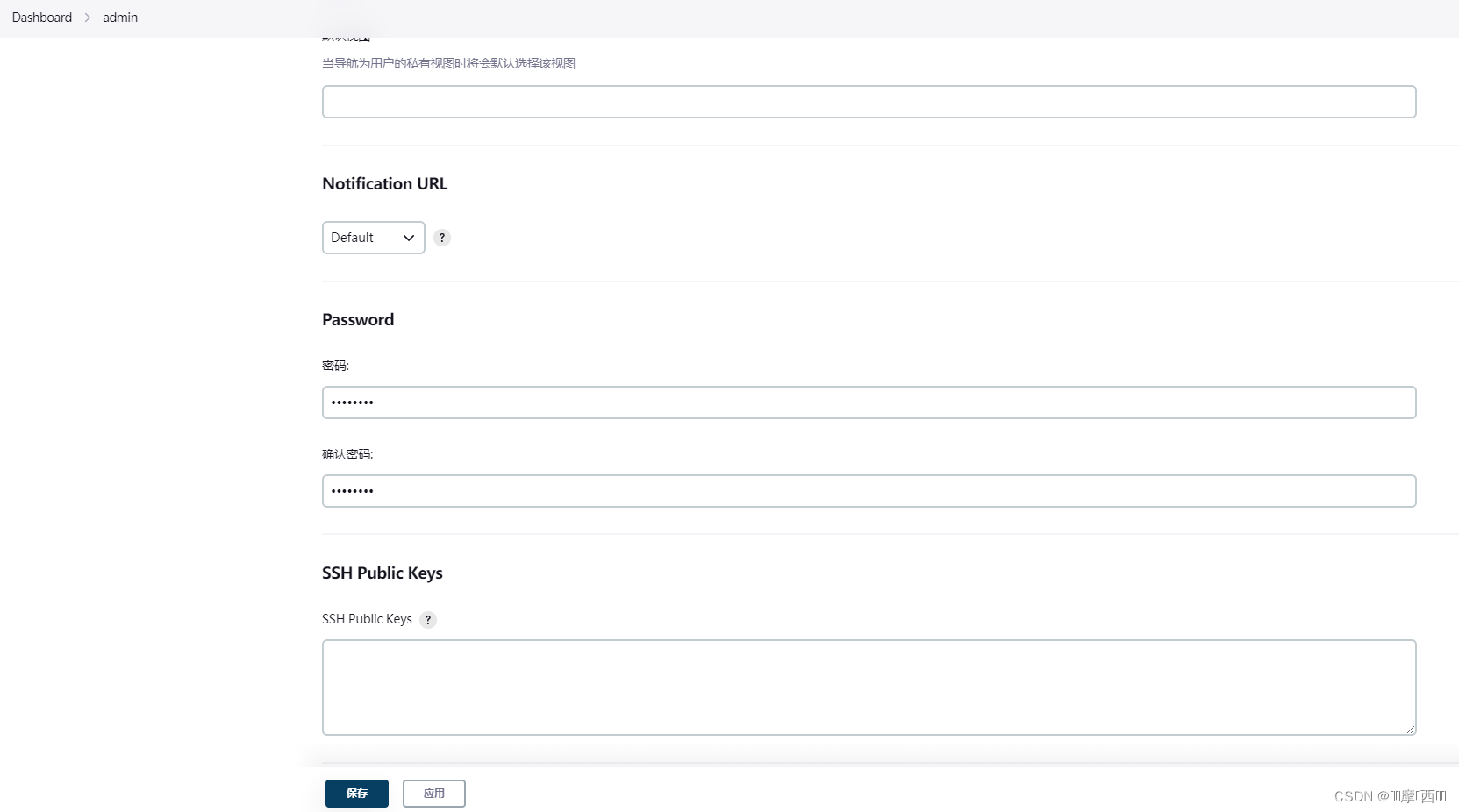Click the Password section heading
Screen dimensions: 1459x812
pyautogui.click(x=358, y=320)
